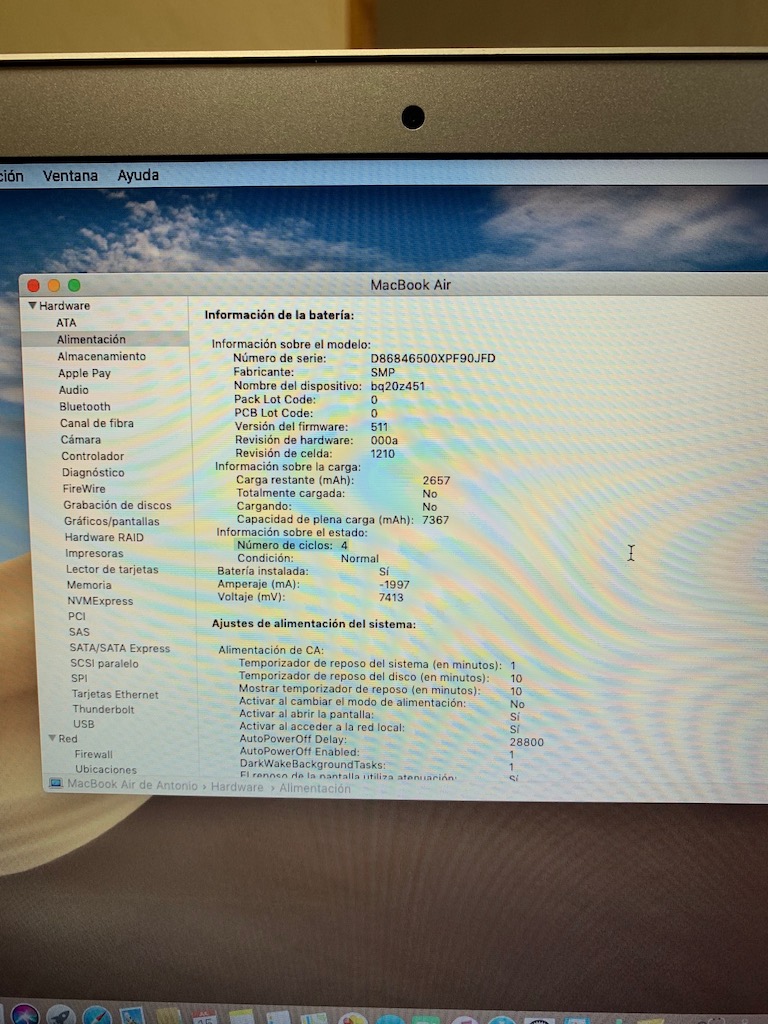Zoom the window with green button
Viewport: 768px width, 1024px height.
[74, 285]
